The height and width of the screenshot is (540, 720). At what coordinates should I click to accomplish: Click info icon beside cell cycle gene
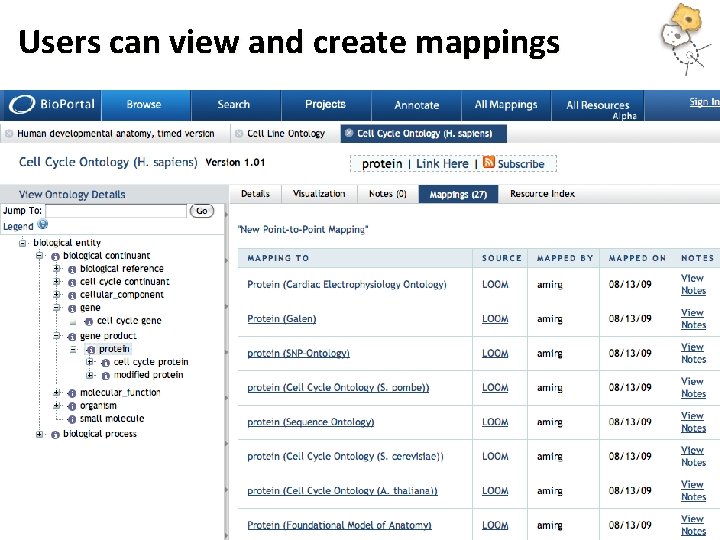coord(89,321)
